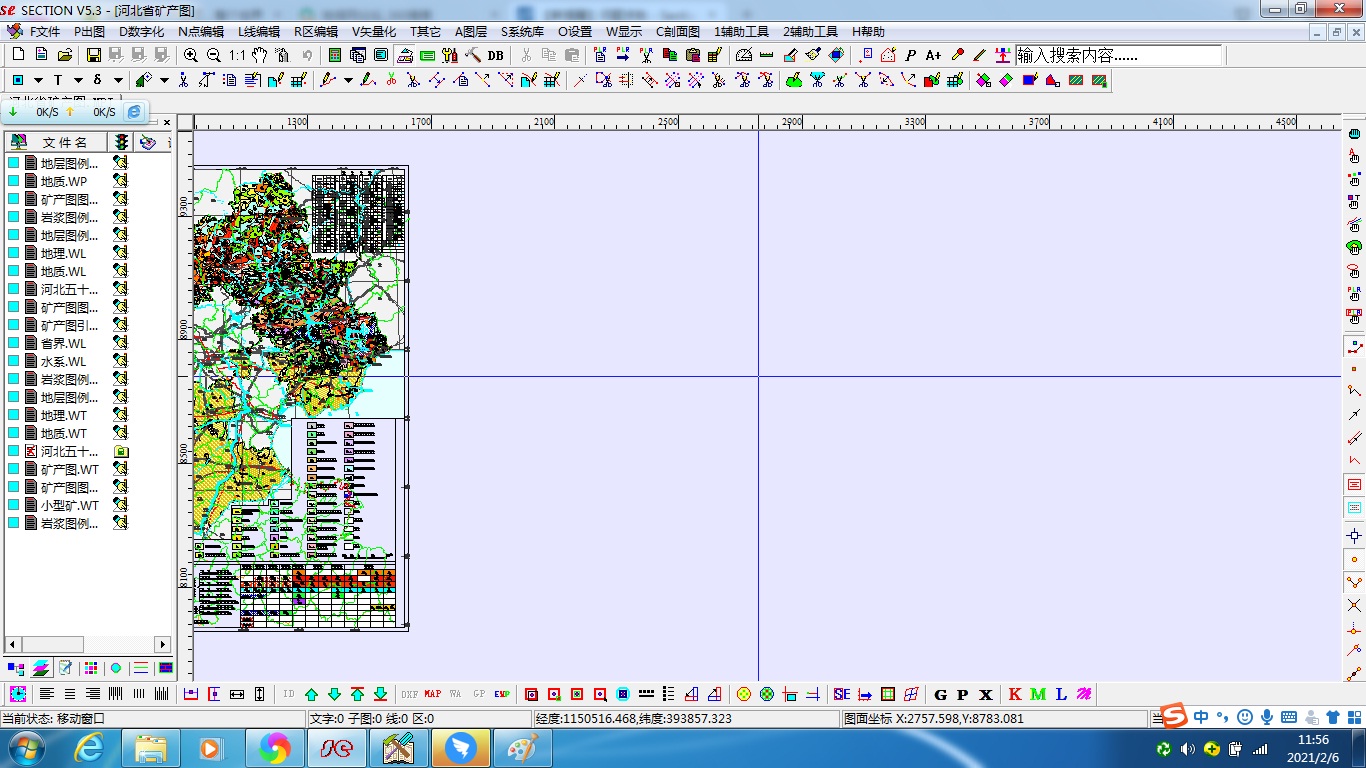1366x768 pixels.
Task: Expand dropdown beside the green point edit tool
Action: [x=164, y=80]
